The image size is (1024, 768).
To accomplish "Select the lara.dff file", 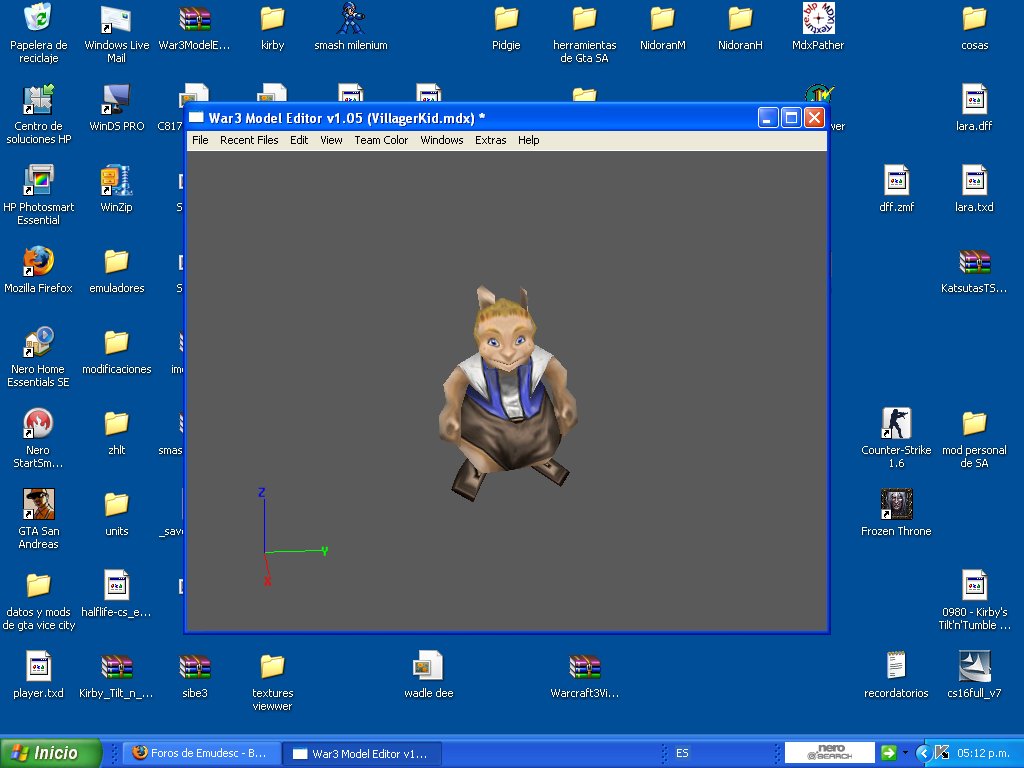I will [974, 108].
